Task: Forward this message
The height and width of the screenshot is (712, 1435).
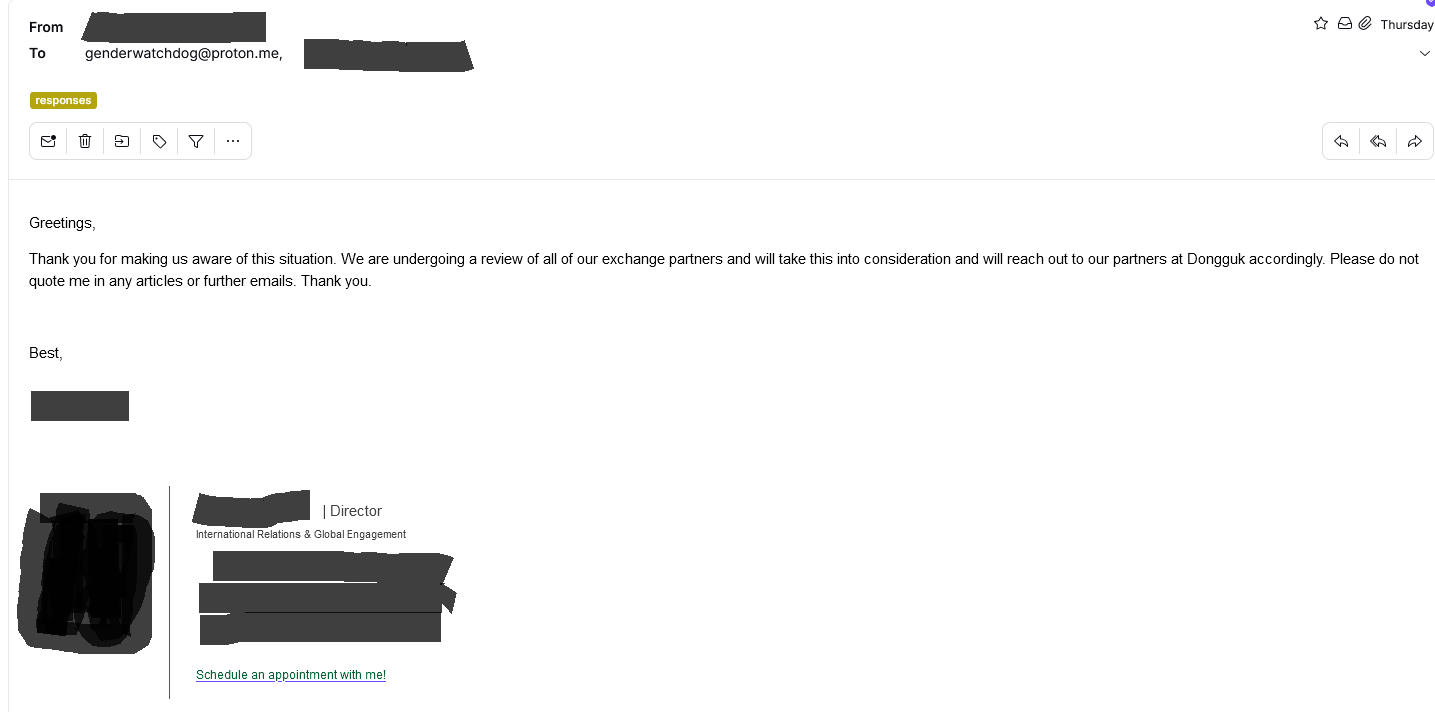Action: pos(1414,141)
